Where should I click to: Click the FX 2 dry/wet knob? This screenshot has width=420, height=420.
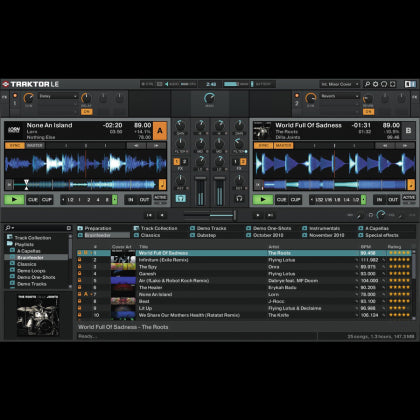(311, 98)
